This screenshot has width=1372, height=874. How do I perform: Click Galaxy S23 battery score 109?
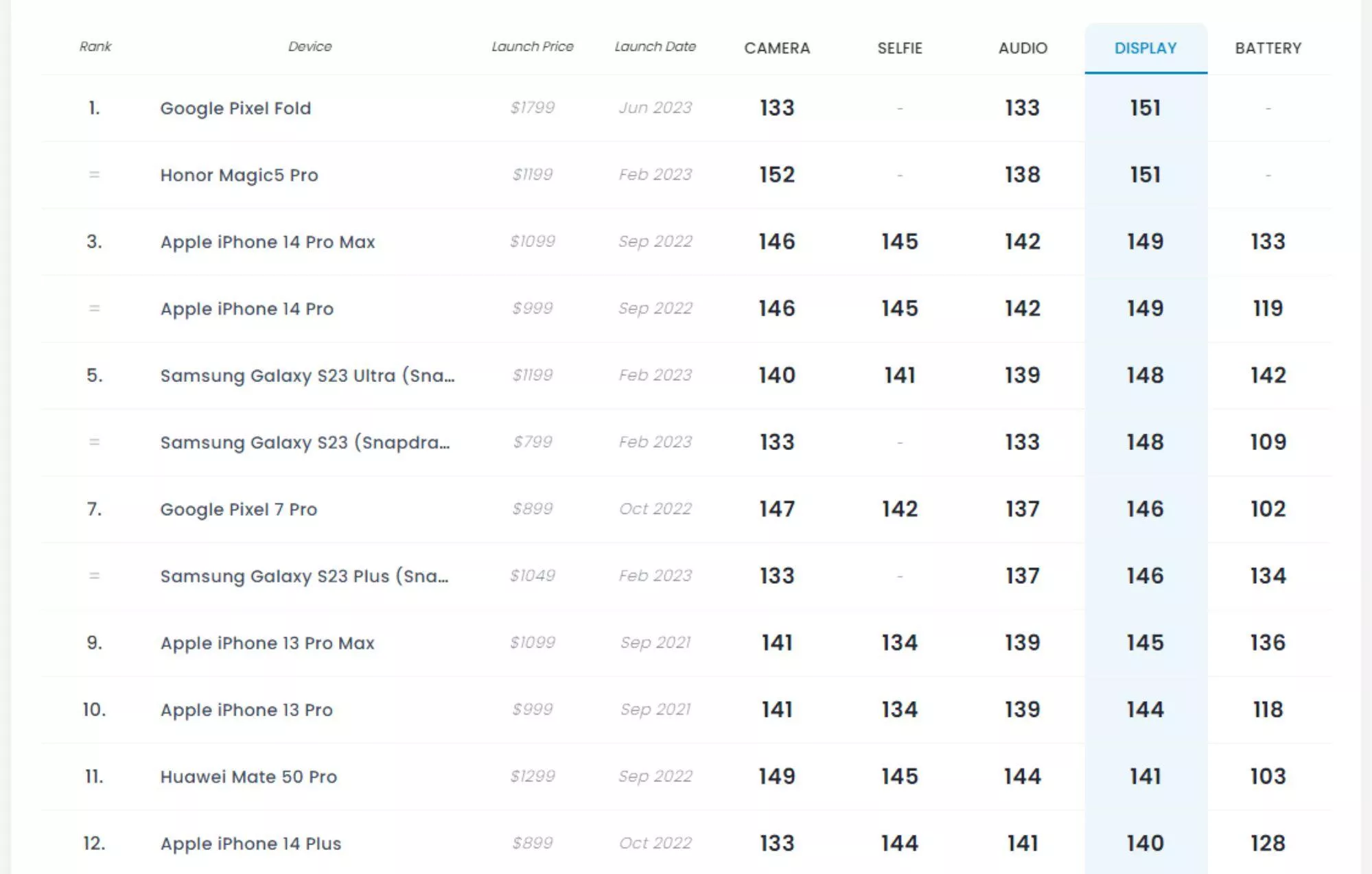pyautogui.click(x=1268, y=442)
